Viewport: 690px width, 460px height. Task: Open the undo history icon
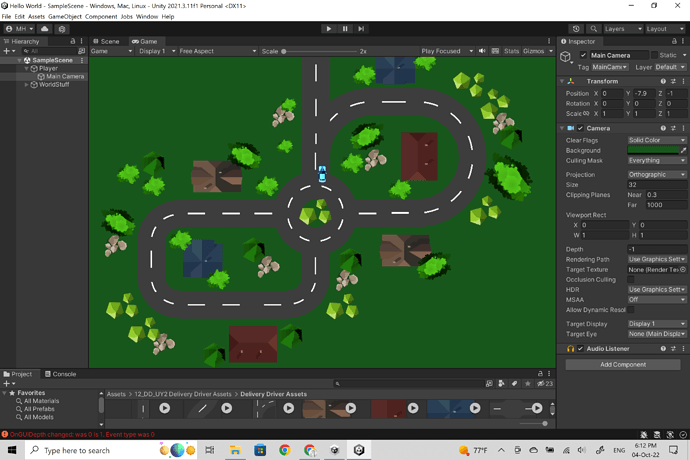click(x=576, y=29)
